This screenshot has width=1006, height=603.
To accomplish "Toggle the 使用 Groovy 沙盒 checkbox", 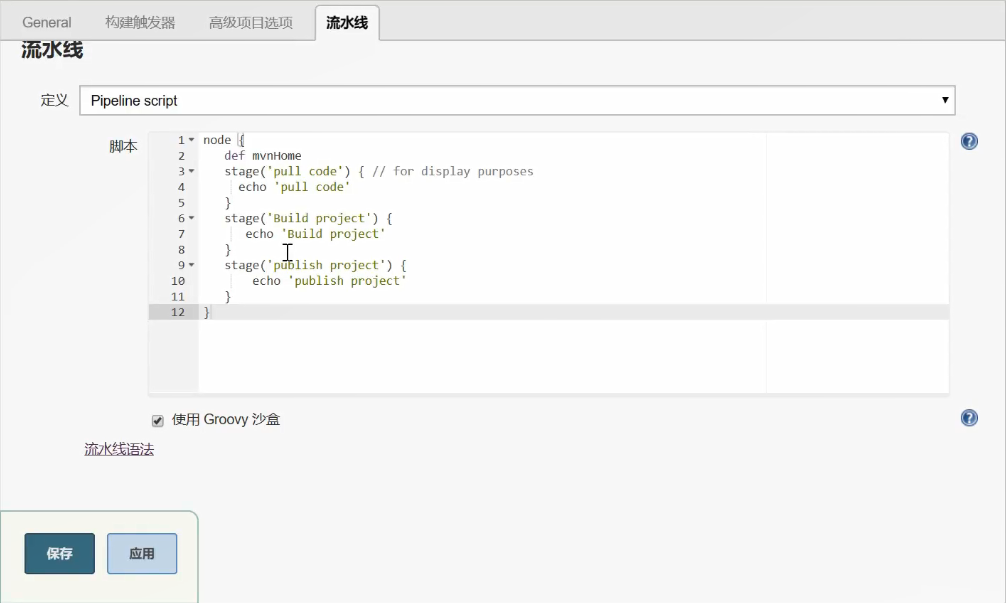I will tap(158, 421).
